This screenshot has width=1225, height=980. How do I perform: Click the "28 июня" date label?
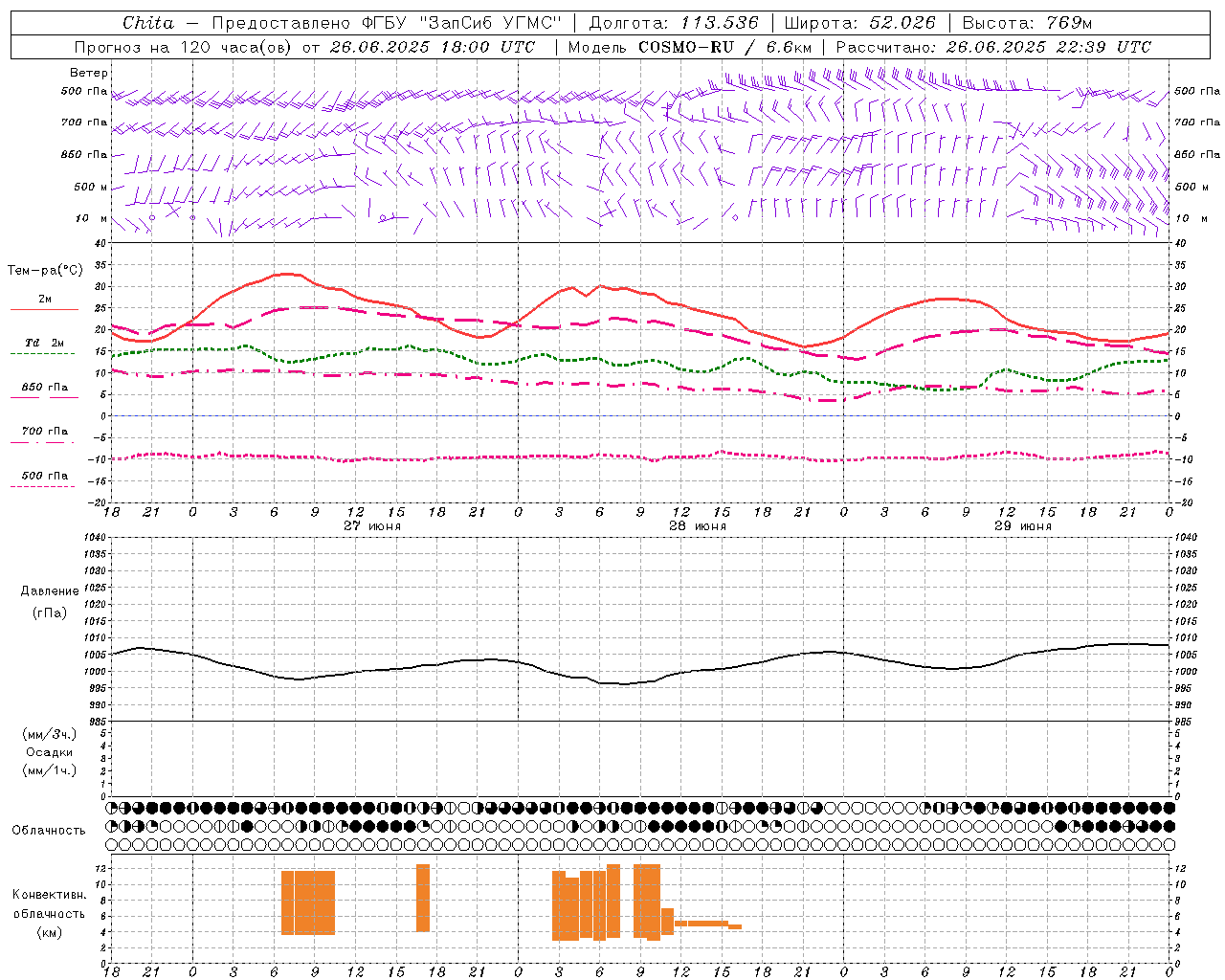[x=698, y=525]
